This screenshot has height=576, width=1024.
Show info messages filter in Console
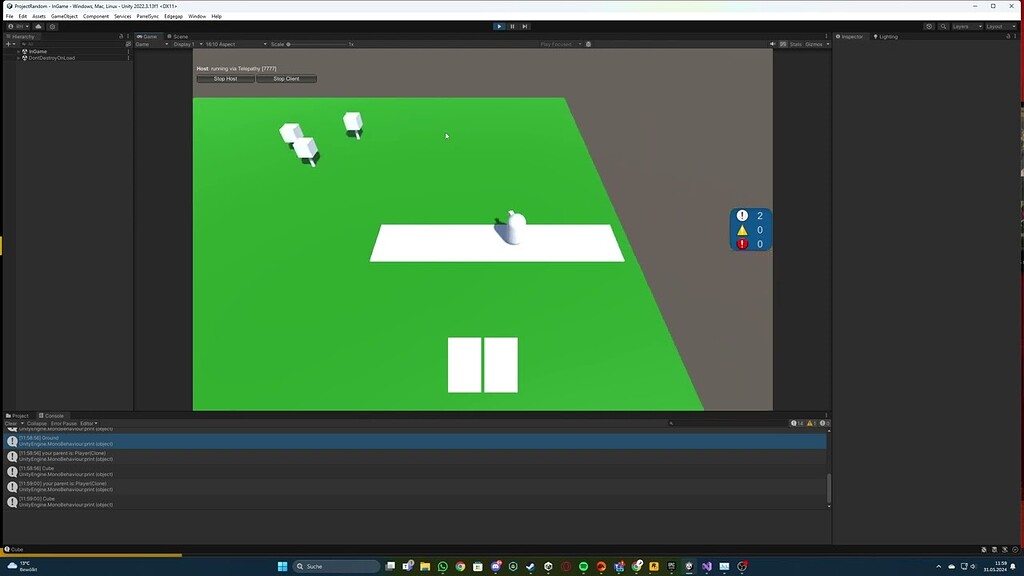[x=793, y=423]
